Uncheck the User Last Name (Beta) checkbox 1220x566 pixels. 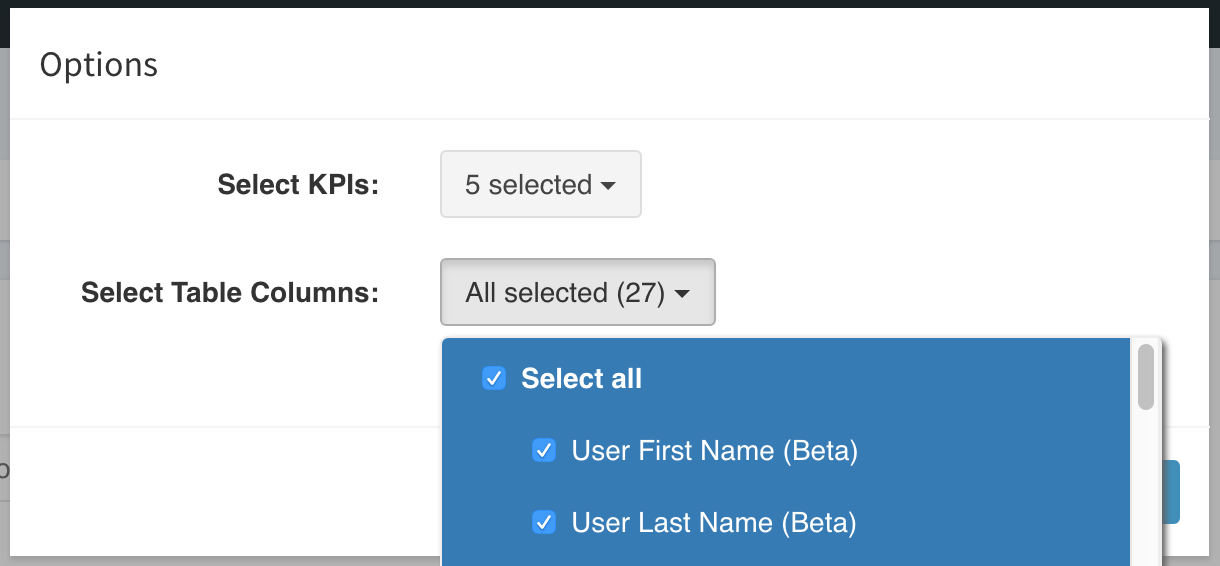(x=543, y=522)
